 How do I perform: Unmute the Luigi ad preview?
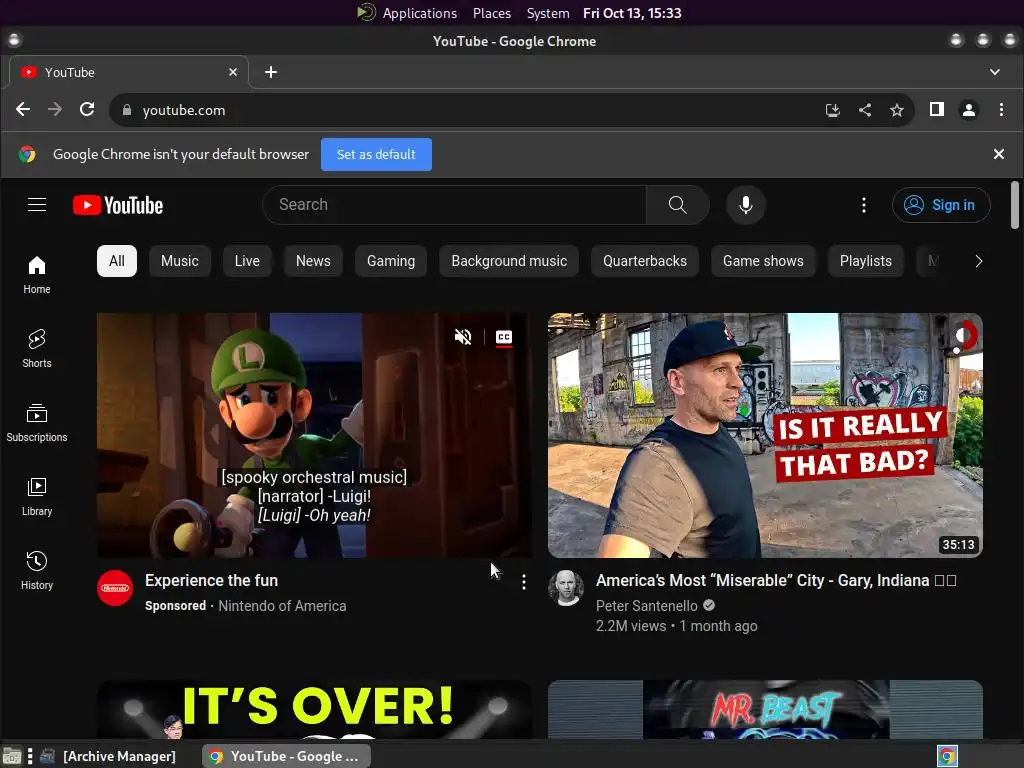point(463,337)
